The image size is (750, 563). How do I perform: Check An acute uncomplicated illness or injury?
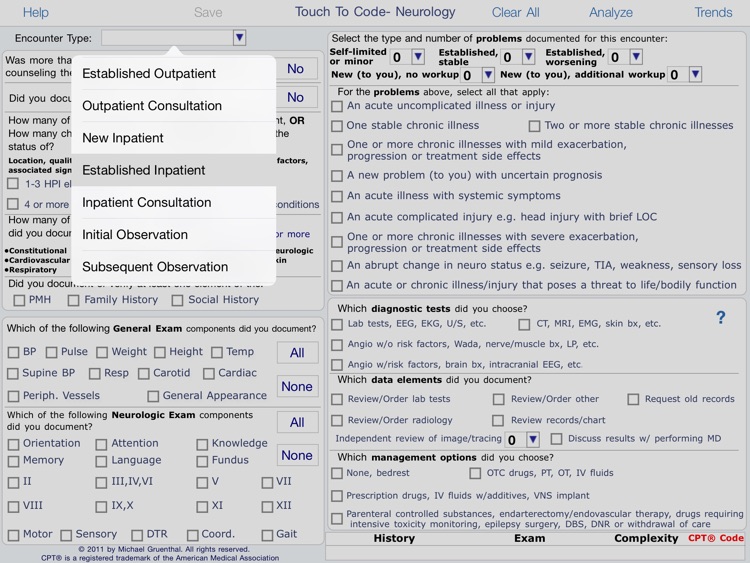pos(337,106)
